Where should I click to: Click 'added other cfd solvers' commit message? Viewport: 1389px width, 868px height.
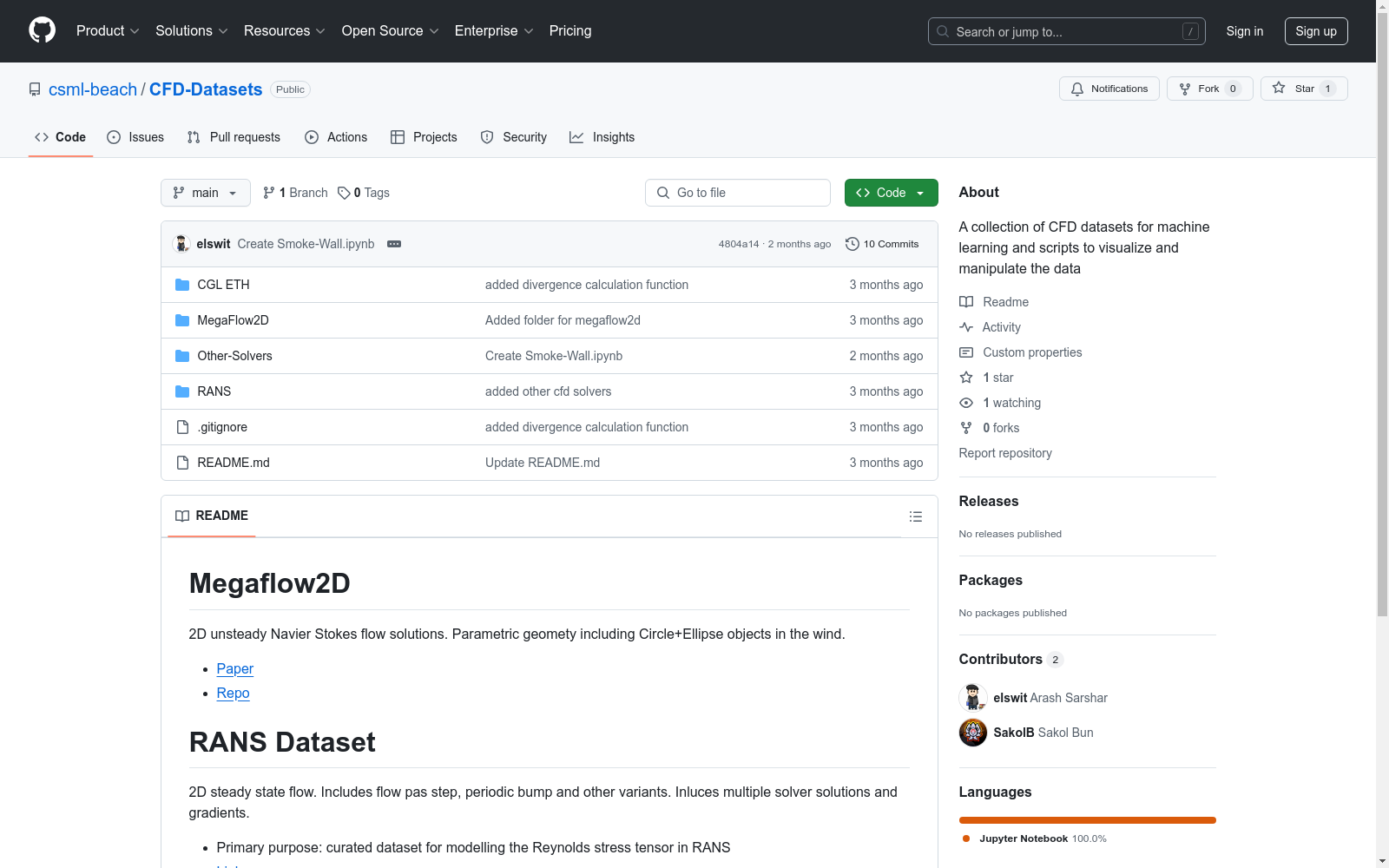[x=548, y=391]
